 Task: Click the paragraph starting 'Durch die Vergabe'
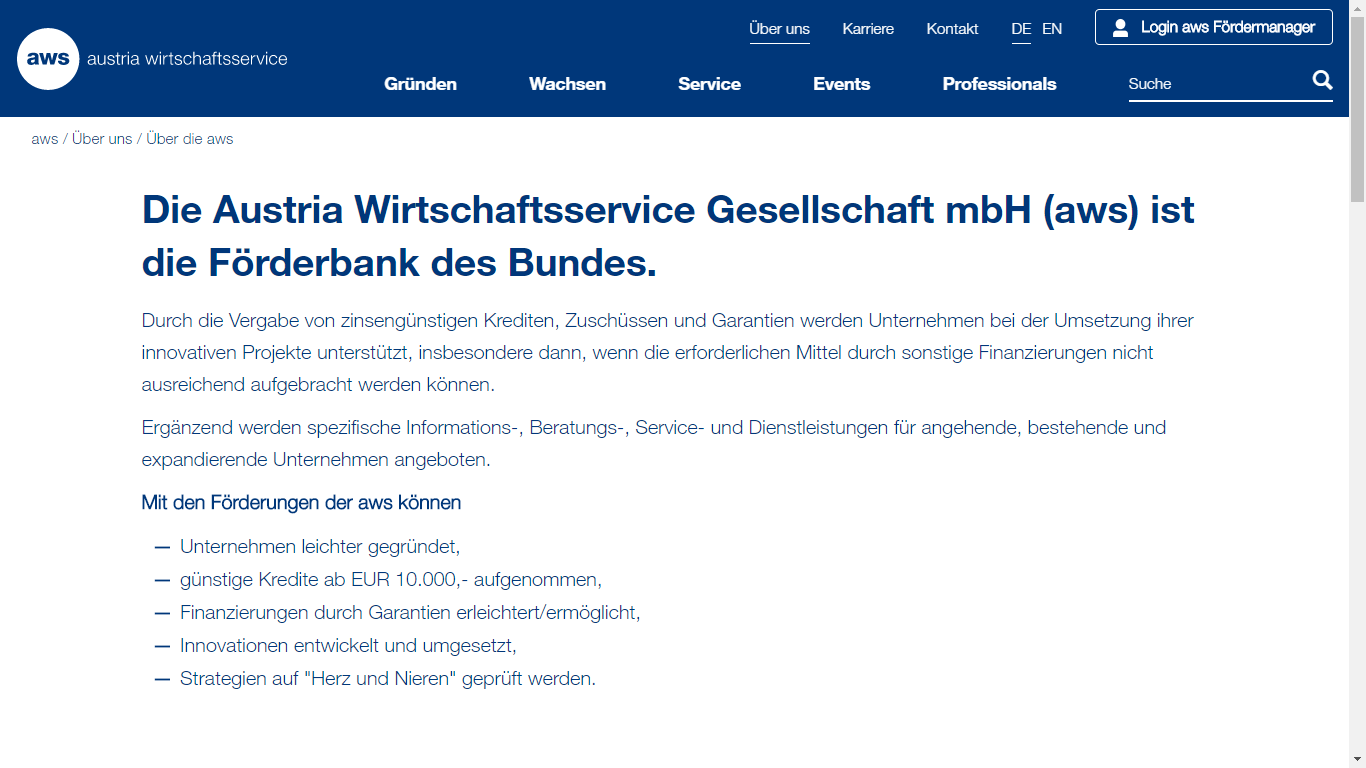click(668, 353)
